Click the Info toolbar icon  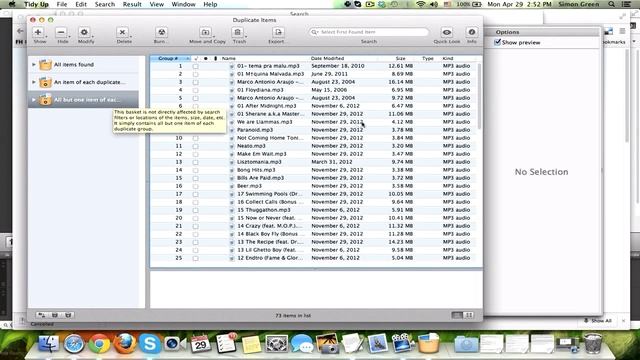coord(471,32)
